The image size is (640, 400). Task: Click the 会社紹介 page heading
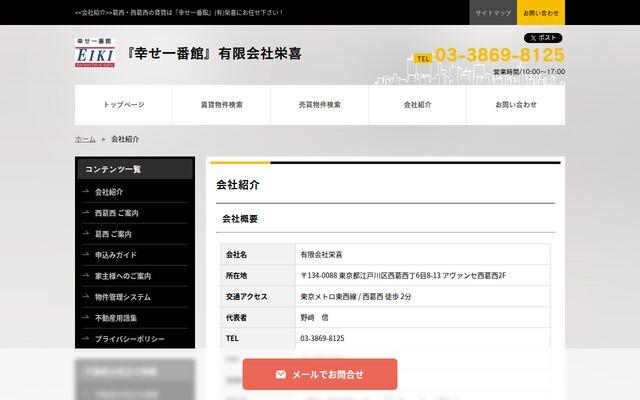(x=238, y=185)
